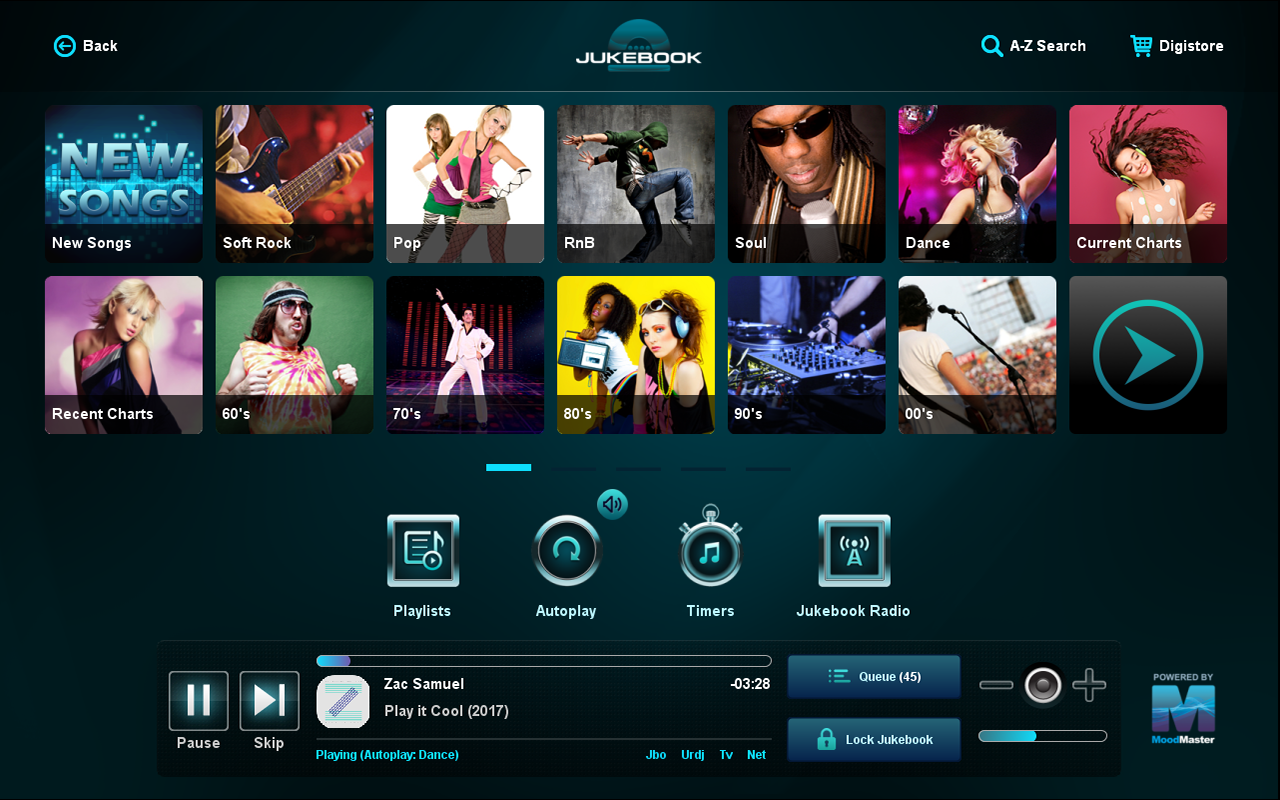Select the first page indicator
This screenshot has width=1280, height=800.
click(x=509, y=467)
